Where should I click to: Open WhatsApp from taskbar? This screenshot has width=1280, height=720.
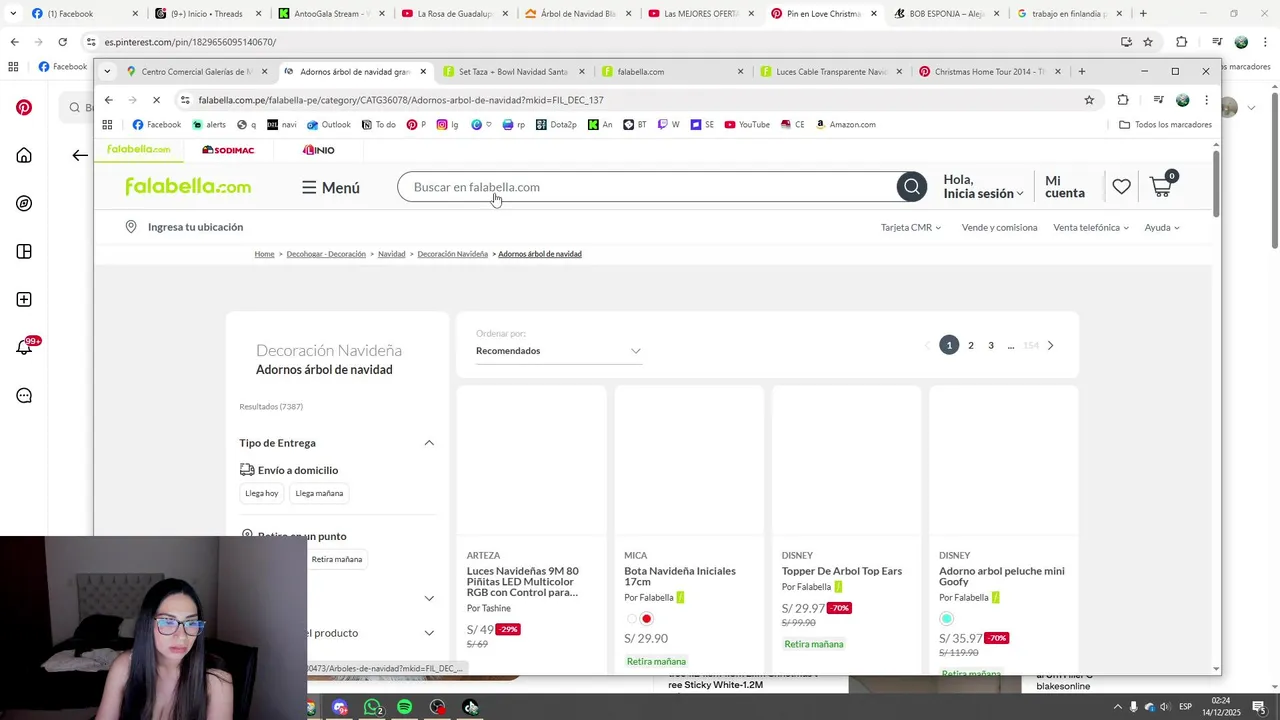[x=372, y=707]
